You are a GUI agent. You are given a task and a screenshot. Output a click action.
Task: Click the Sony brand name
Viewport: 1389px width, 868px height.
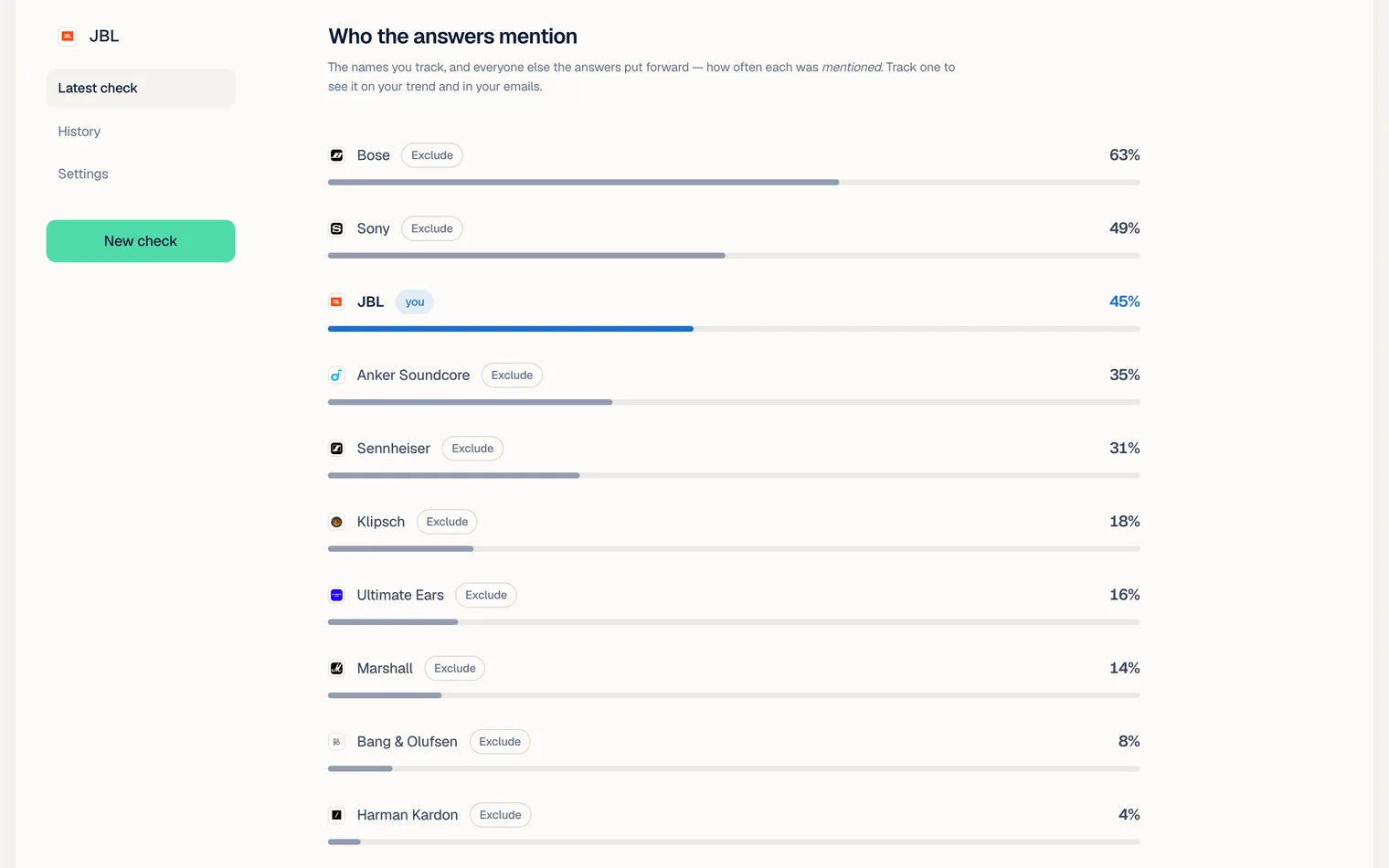(374, 228)
